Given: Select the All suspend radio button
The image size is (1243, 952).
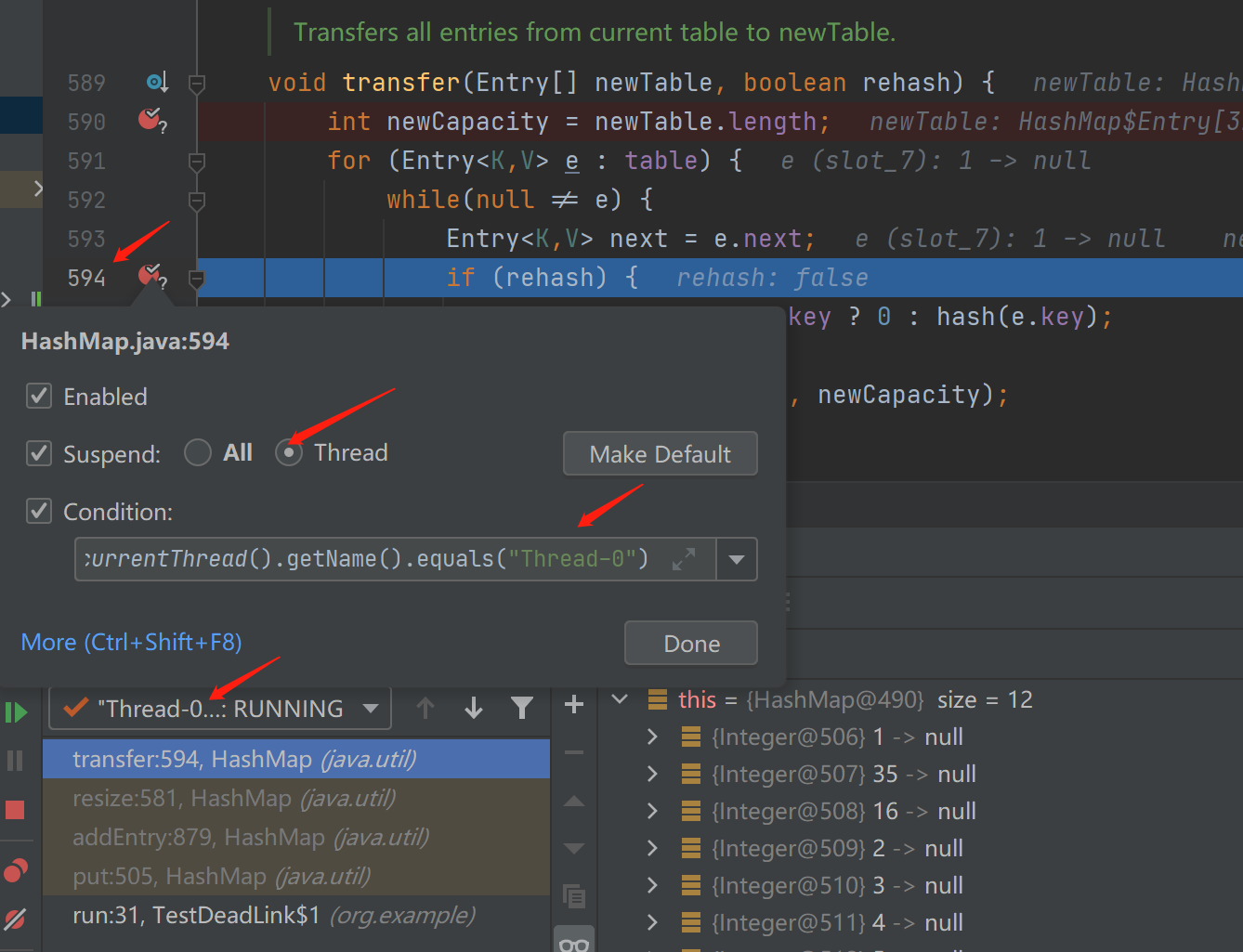Looking at the screenshot, I should (198, 453).
